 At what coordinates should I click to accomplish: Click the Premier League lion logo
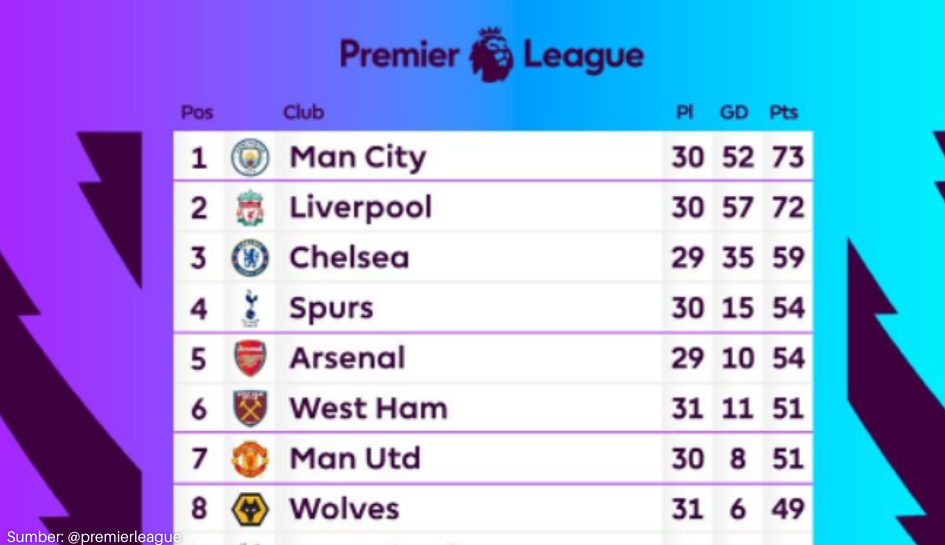[x=493, y=54]
